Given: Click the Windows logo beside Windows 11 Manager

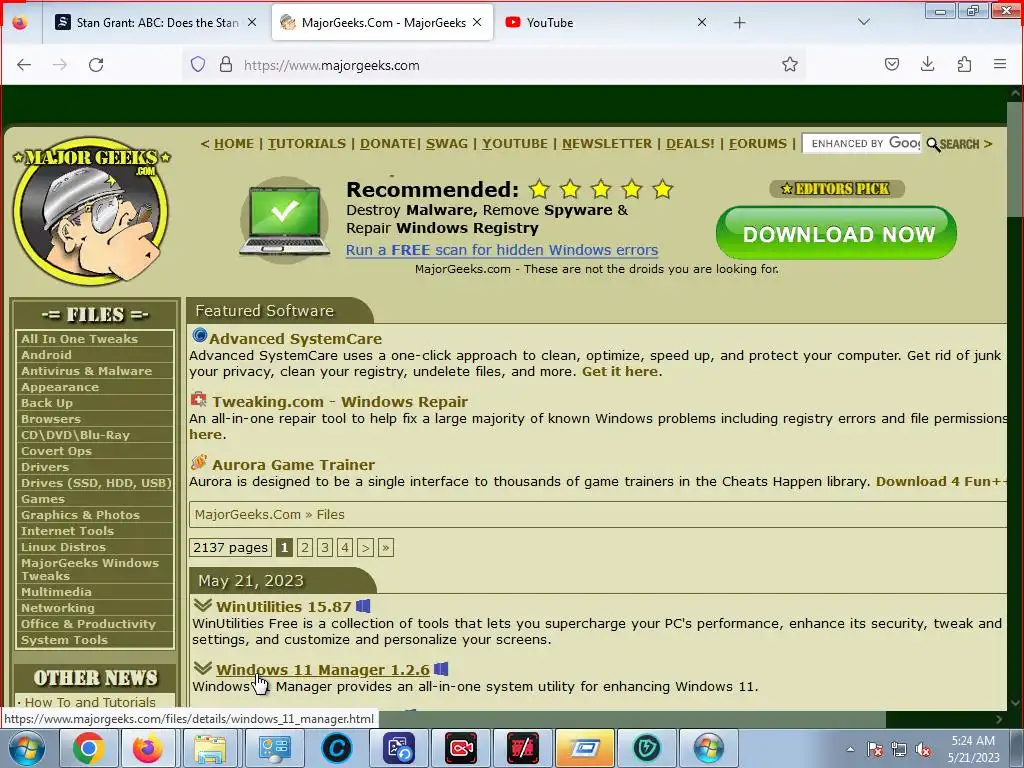Looking at the screenshot, I should point(441,669).
